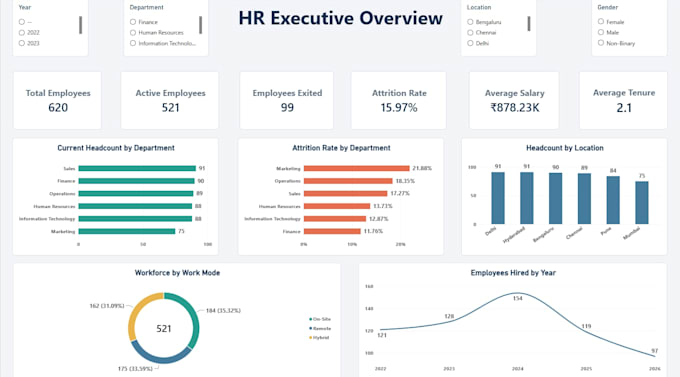The width and height of the screenshot is (680, 377).
Task: Click the 97 data point for 2026
Action: [654, 356]
